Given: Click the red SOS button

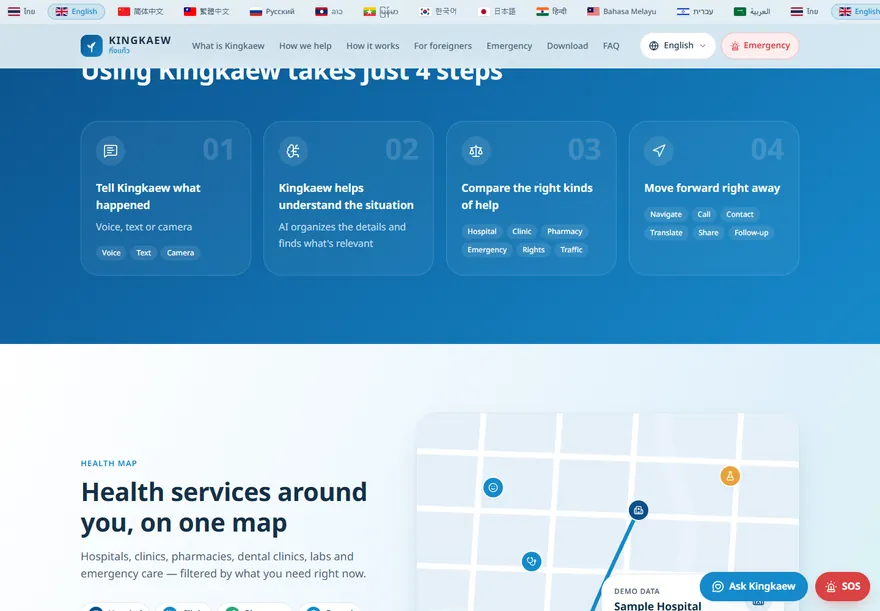Looking at the screenshot, I should (x=842, y=586).
